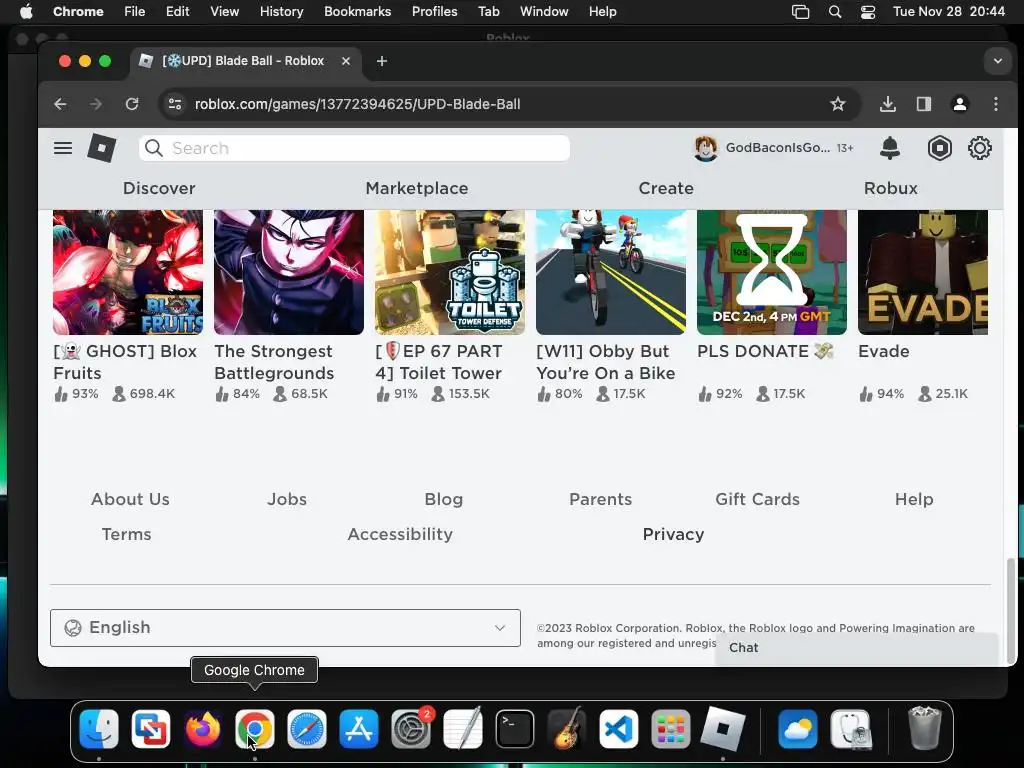Open GarageBand from the Dock
The image size is (1024, 768).
(566, 729)
